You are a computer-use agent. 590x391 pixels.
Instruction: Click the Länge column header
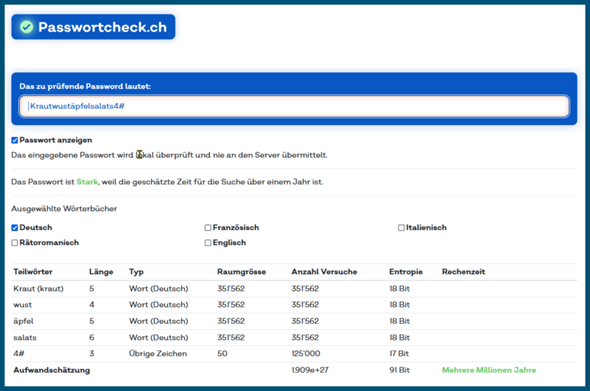[x=101, y=272]
